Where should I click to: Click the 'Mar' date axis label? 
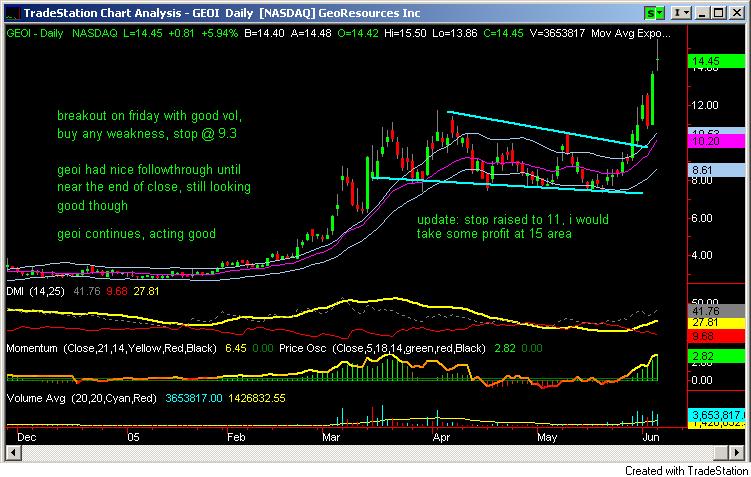click(x=331, y=437)
